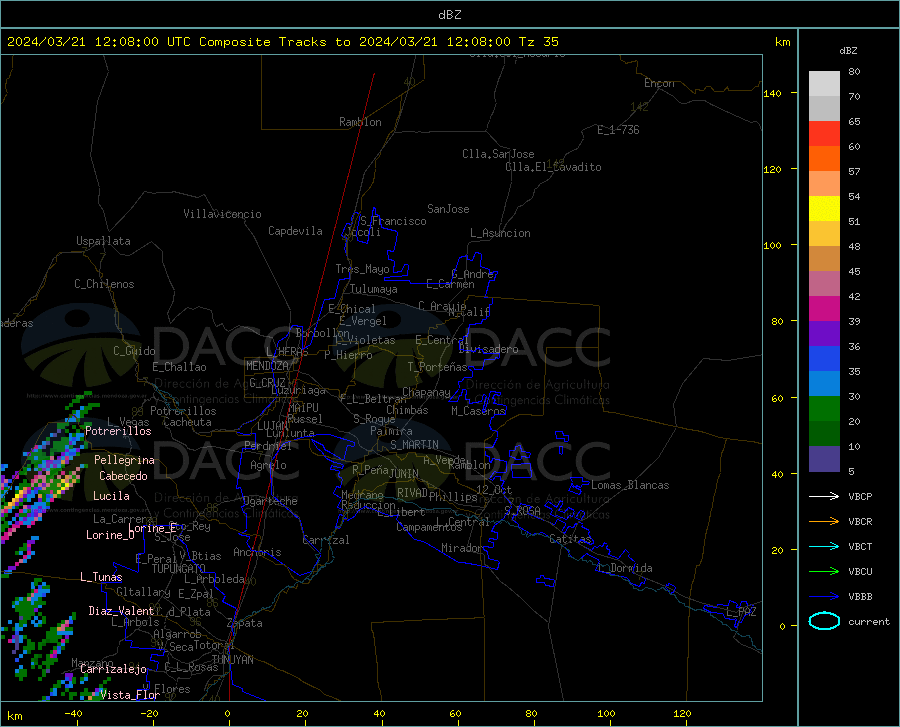The width and height of the screenshot is (900, 727).
Task: Click the 'Pellegrina' pink label
Action: tap(125, 460)
